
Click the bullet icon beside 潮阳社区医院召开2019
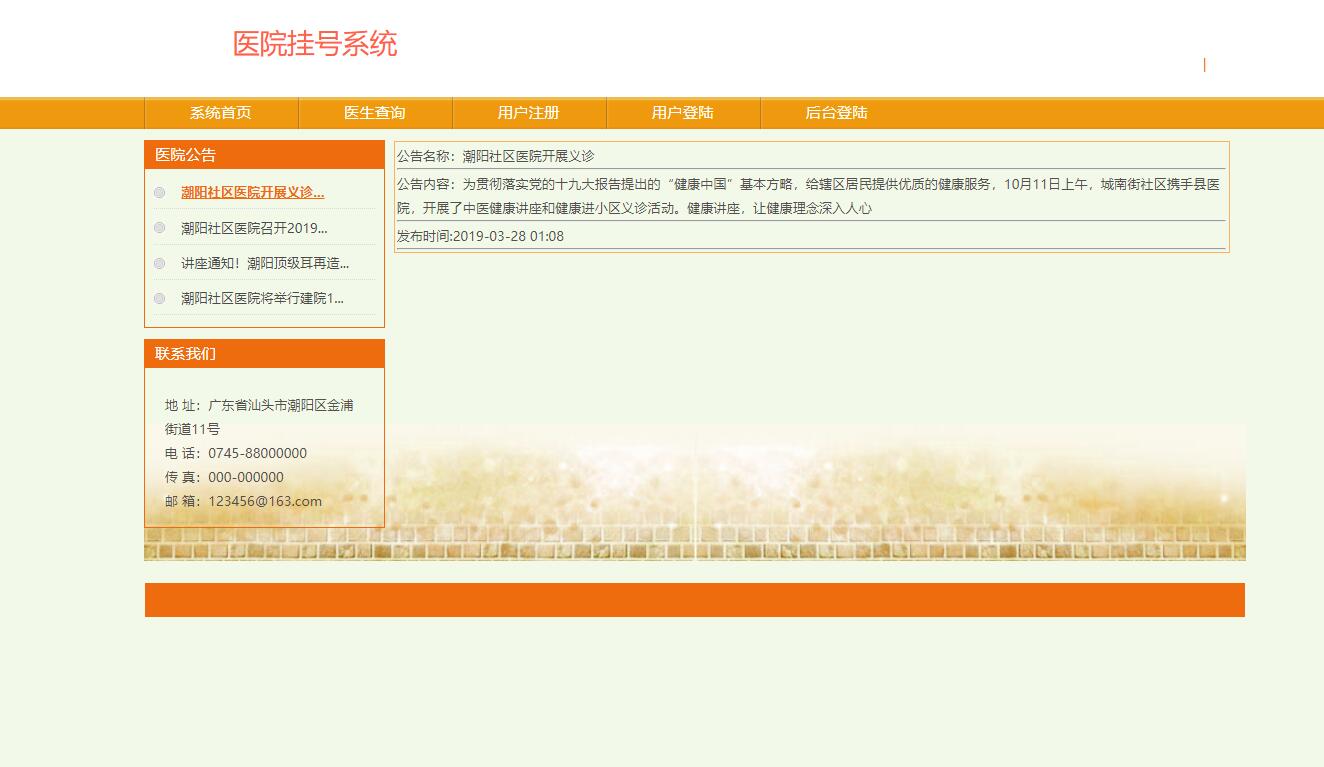(160, 227)
